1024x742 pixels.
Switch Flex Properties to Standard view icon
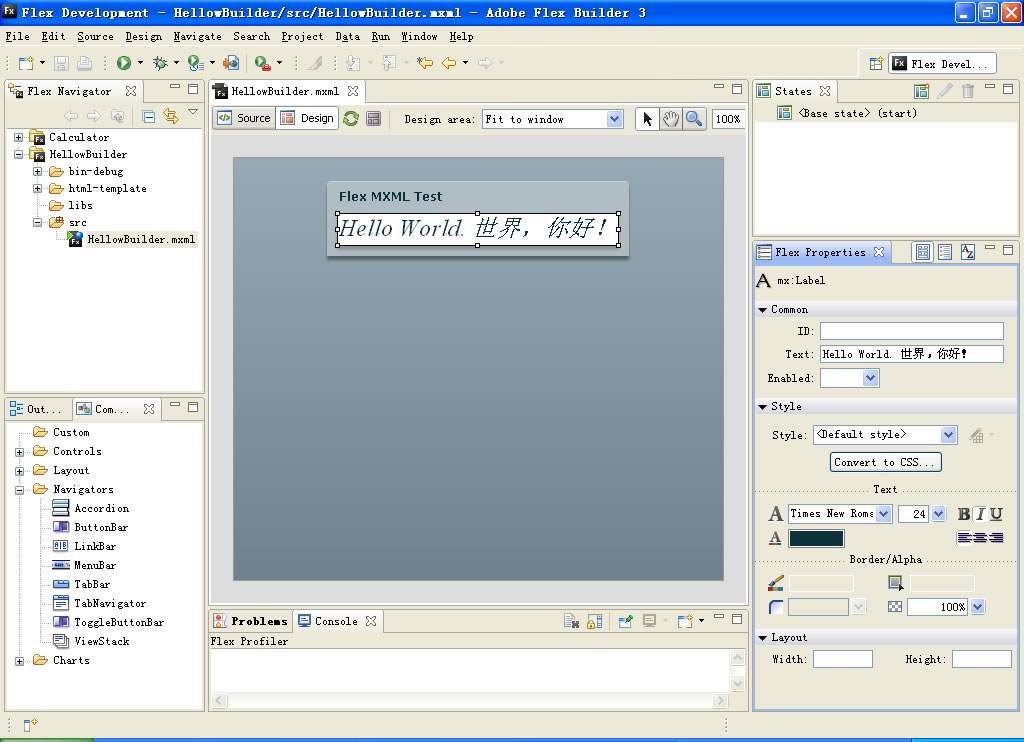coord(923,251)
